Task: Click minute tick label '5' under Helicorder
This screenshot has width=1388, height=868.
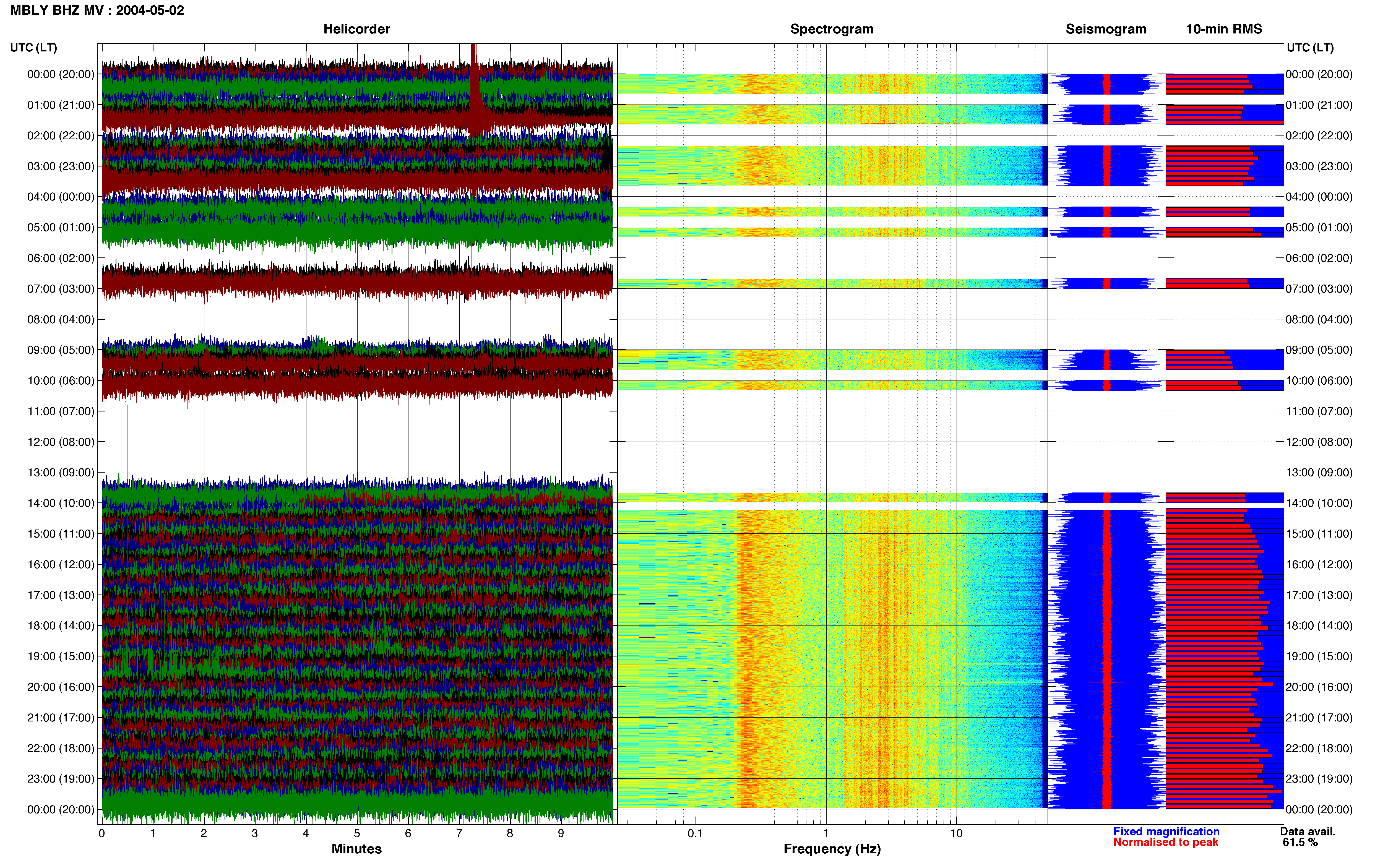Action: 357,833
